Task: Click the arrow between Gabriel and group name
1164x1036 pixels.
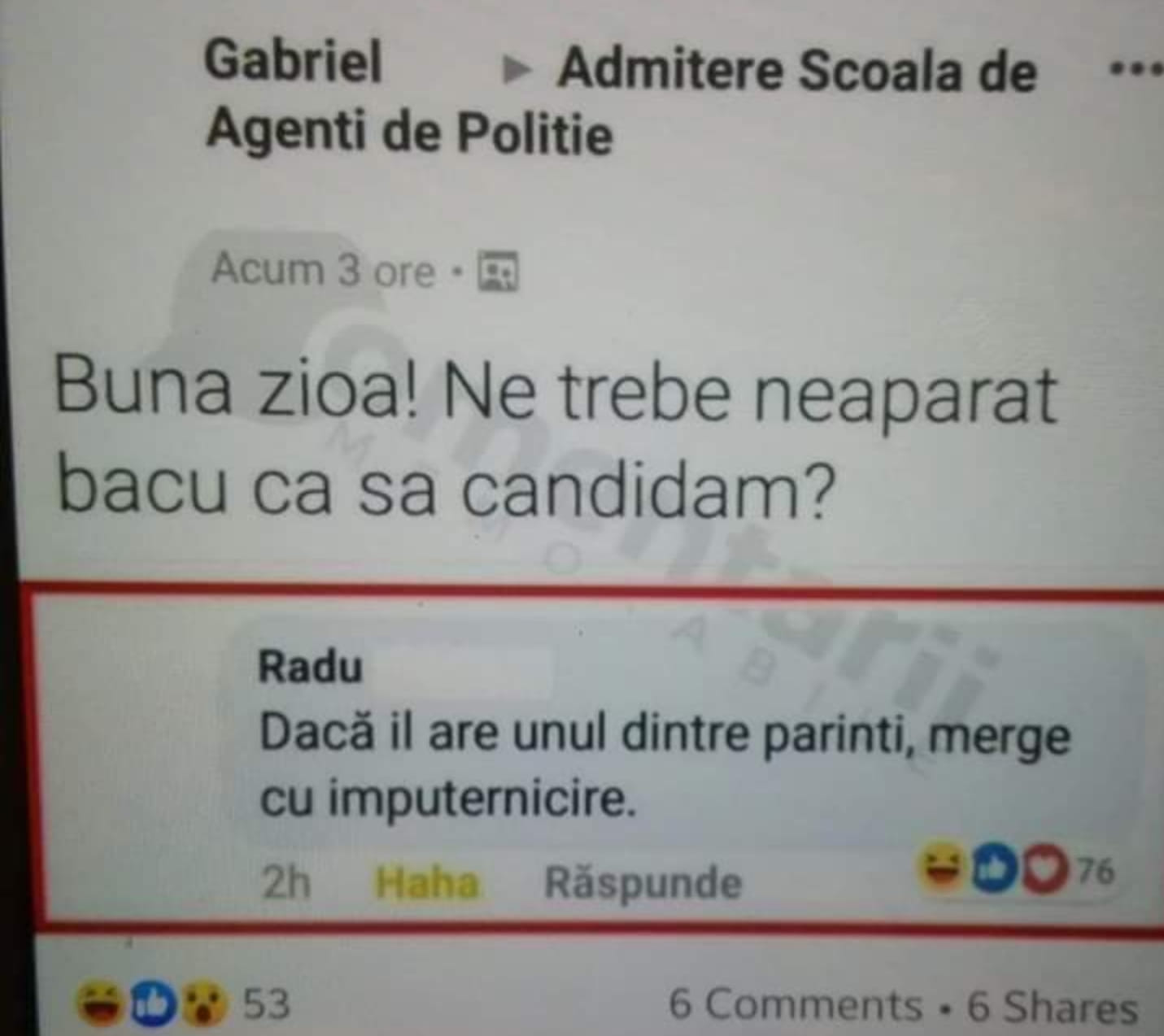Action: (x=516, y=71)
